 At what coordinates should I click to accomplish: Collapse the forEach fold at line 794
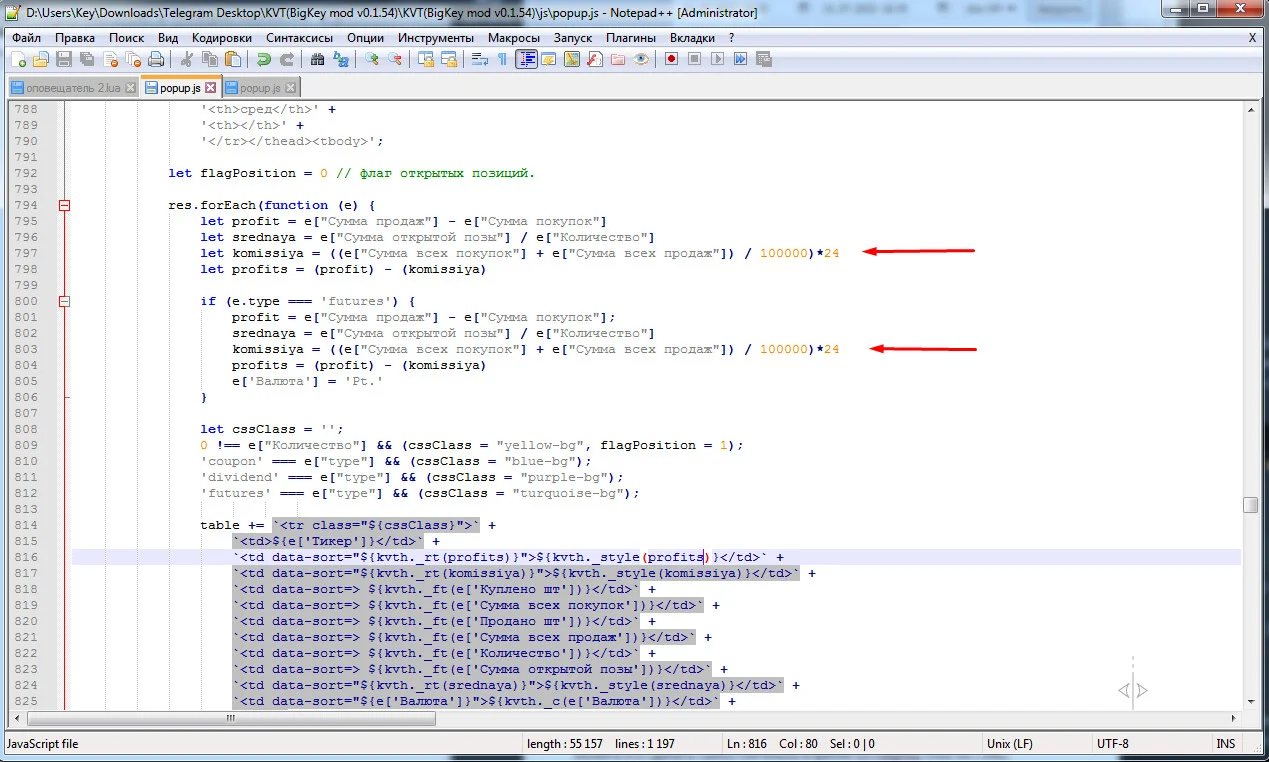click(64, 205)
